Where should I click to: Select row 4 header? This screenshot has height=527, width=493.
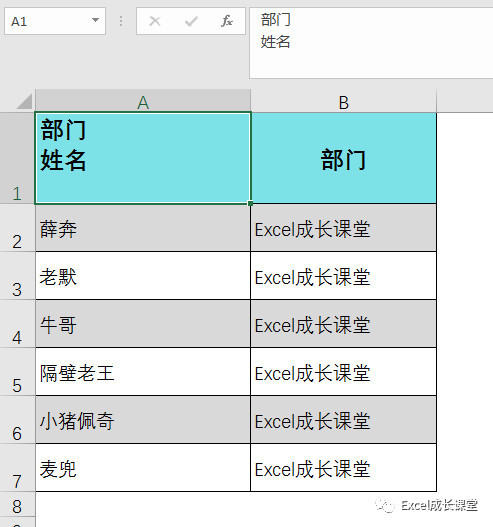pos(17,324)
